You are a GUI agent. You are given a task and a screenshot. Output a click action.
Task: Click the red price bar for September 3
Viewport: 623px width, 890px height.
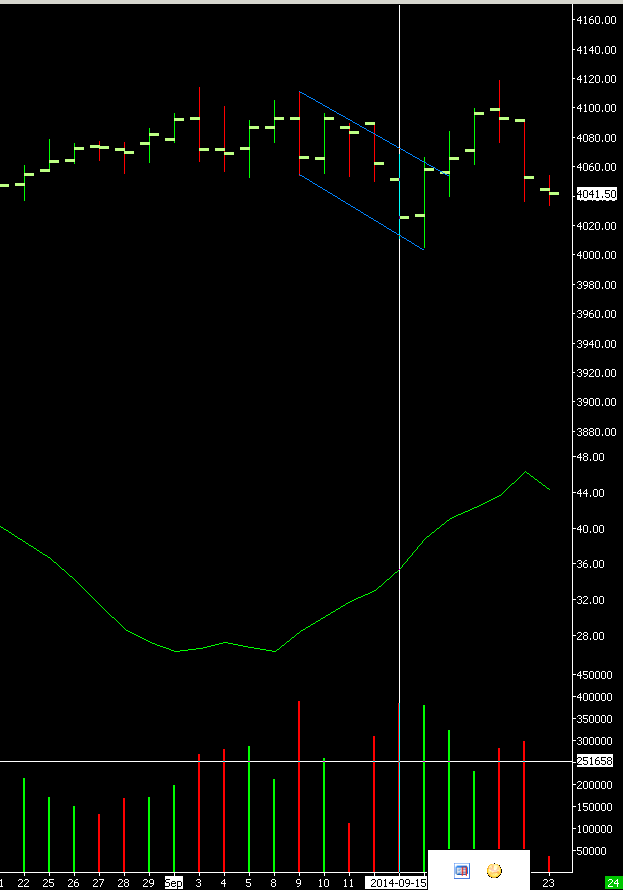click(x=199, y=125)
